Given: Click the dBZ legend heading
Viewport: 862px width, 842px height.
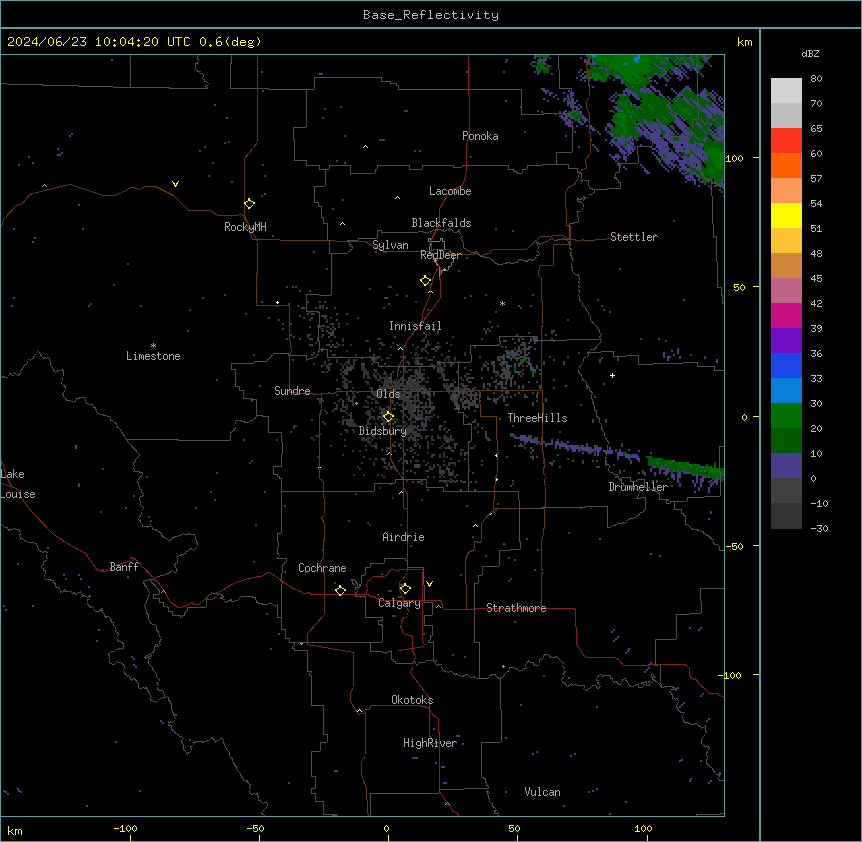Looking at the screenshot, I should pyautogui.click(x=810, y=54).
